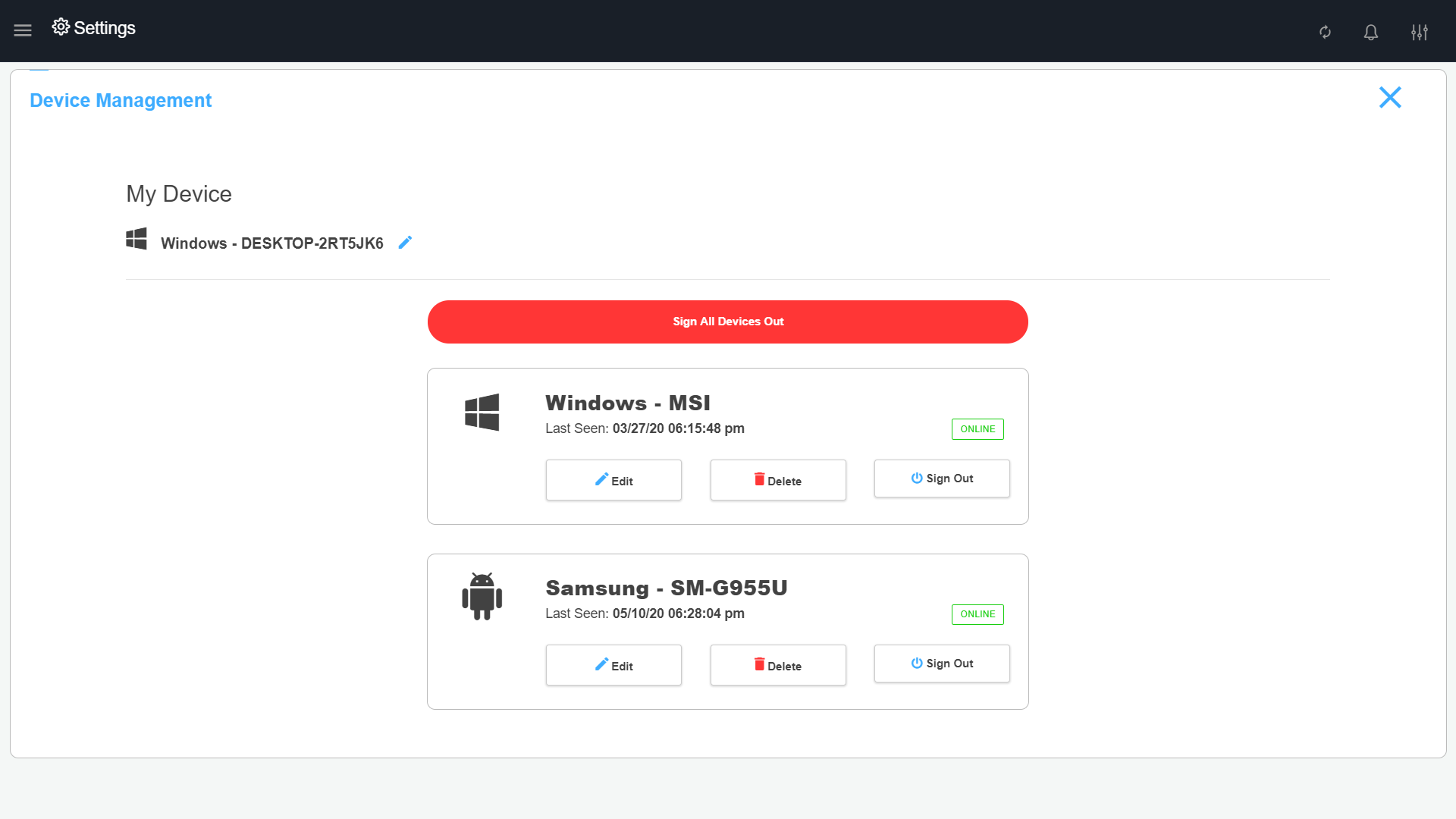Edit the Windows - MSI device
The image size is (1456, 819).
pos(613,480)
